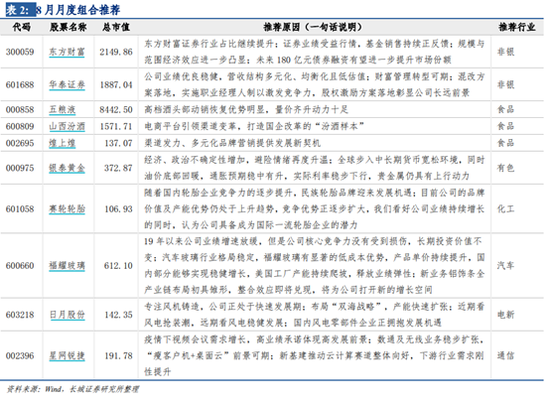
Task: Click industry 有色 in 银泰黄金 row
Action: 505,168
